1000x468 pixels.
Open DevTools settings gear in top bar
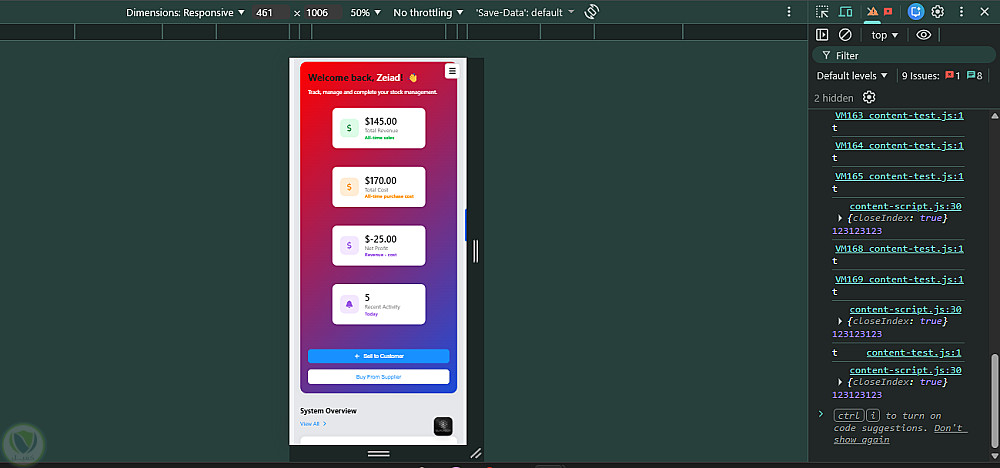pos(938,11)
